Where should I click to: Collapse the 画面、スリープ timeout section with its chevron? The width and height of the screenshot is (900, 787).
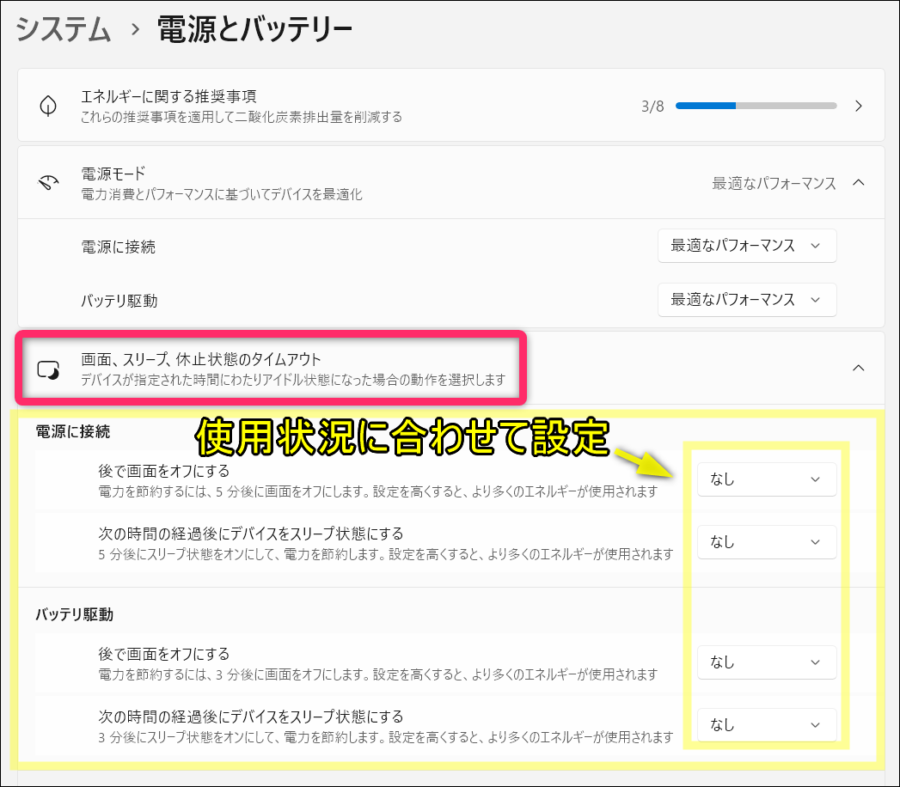coord(858,368)
